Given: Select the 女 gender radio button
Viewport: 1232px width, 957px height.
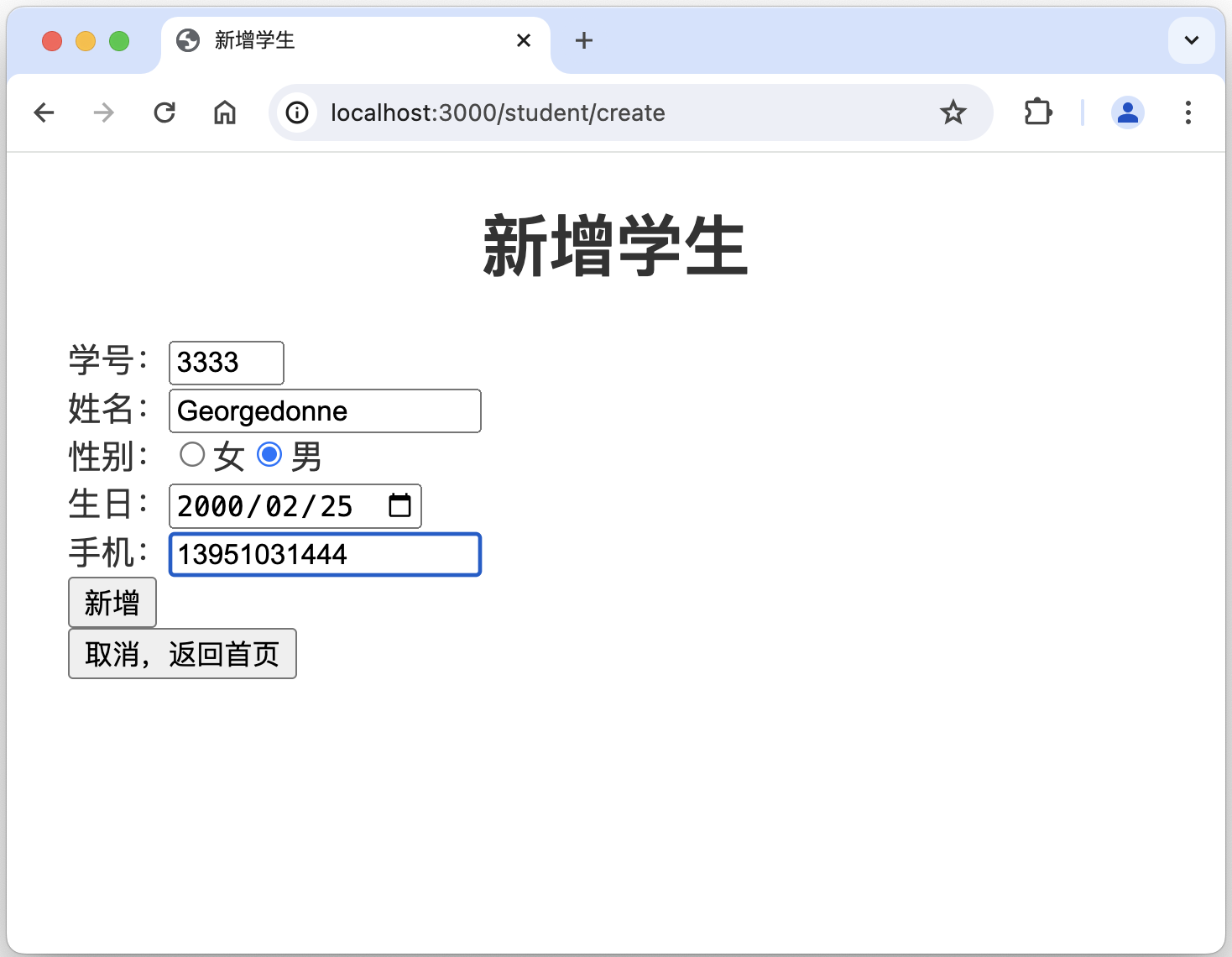Looking at the screenshot, I should point(192,455).
